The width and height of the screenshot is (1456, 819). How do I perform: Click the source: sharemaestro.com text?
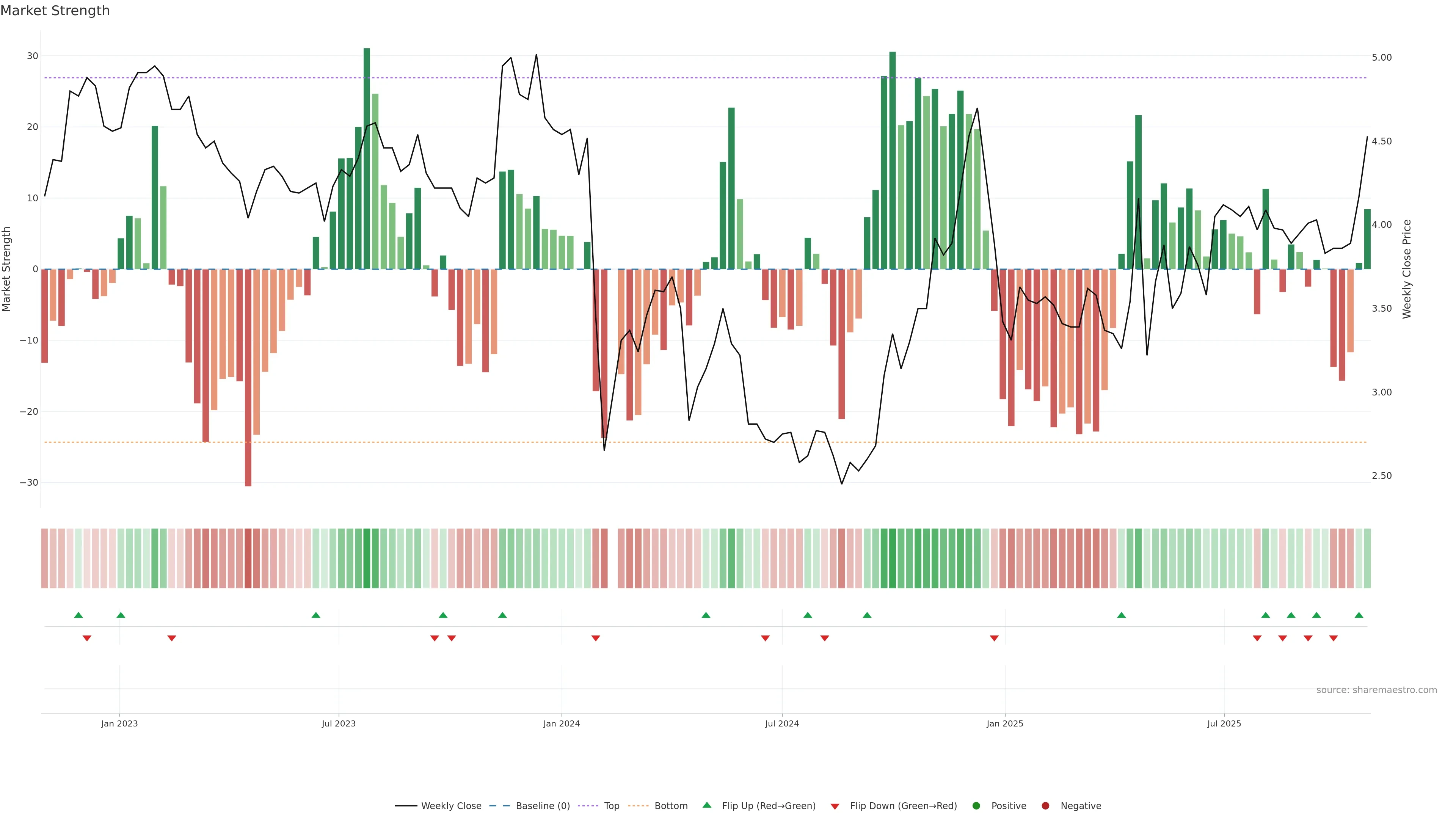point(1376,690)
